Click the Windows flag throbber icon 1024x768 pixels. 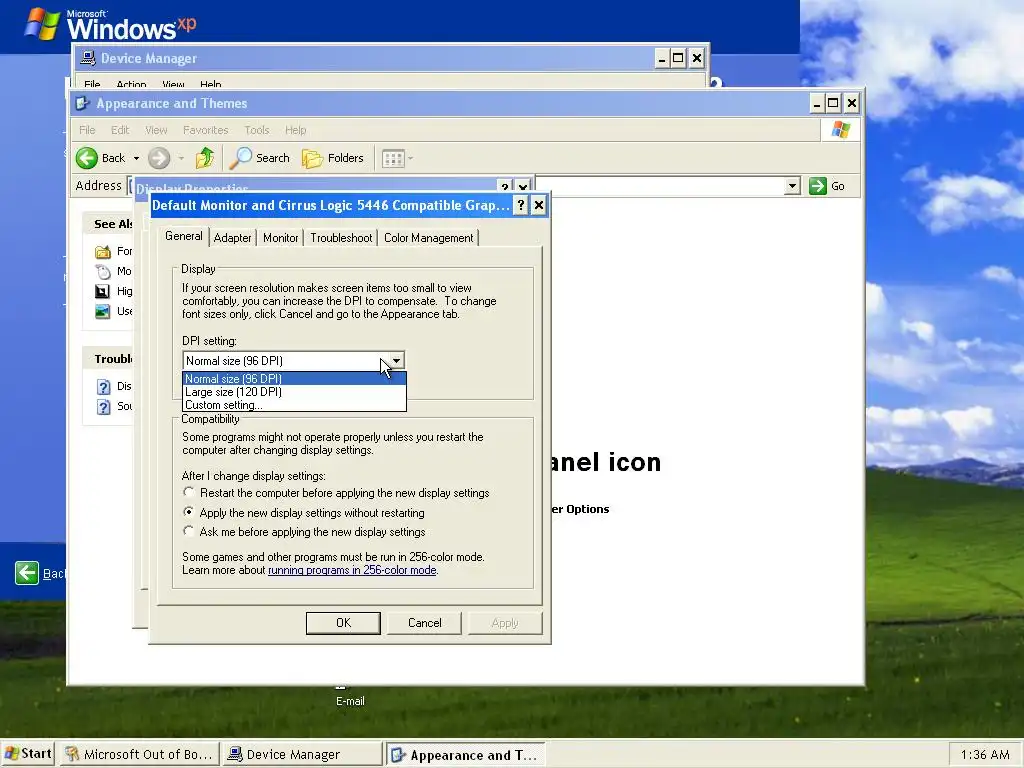point(840,130)
